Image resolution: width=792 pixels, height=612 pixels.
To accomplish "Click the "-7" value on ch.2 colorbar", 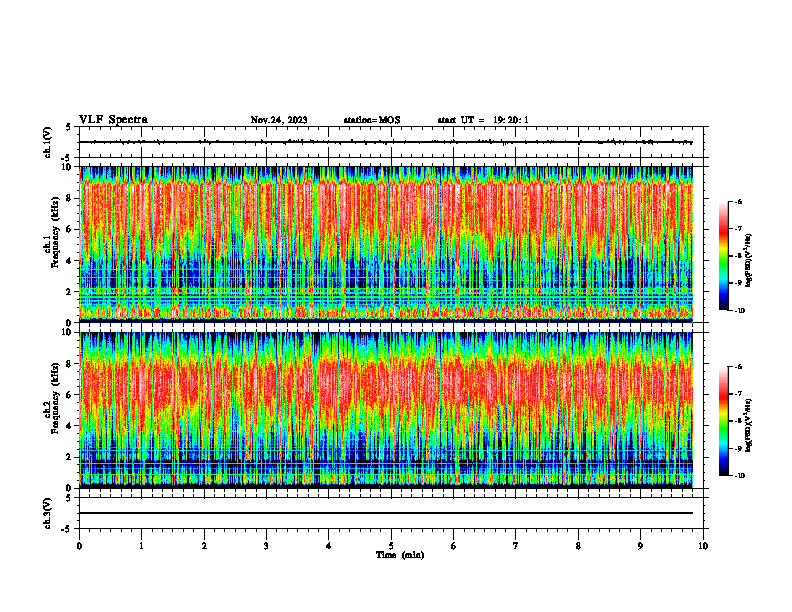I will click(x=738, y=394).
